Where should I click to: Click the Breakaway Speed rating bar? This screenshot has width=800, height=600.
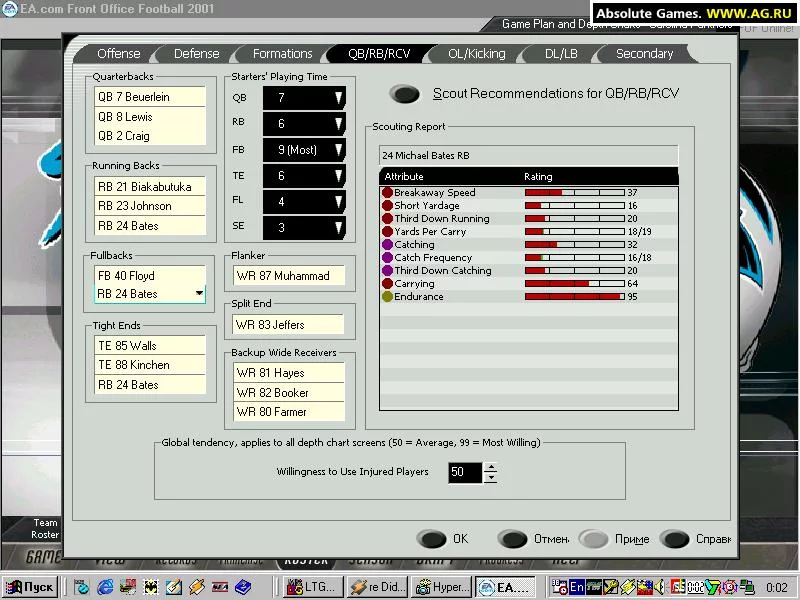coord(574,192)
